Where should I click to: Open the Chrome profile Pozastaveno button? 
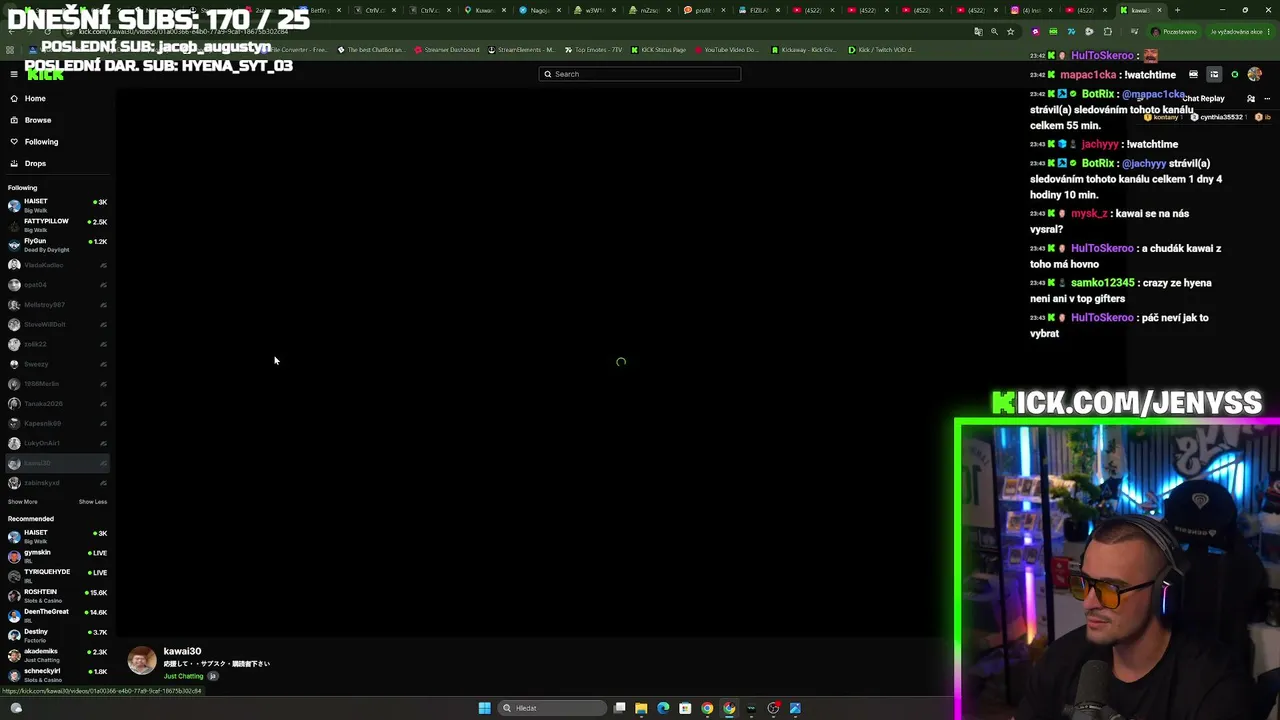click(1174, 32)
